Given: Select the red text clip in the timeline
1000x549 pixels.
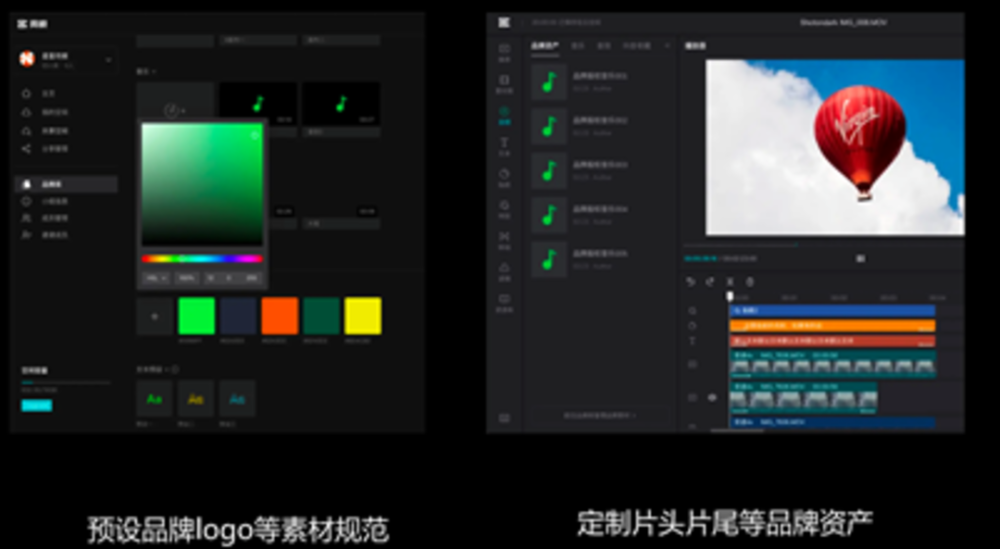Looking at the screenshot, I should 832,341.
